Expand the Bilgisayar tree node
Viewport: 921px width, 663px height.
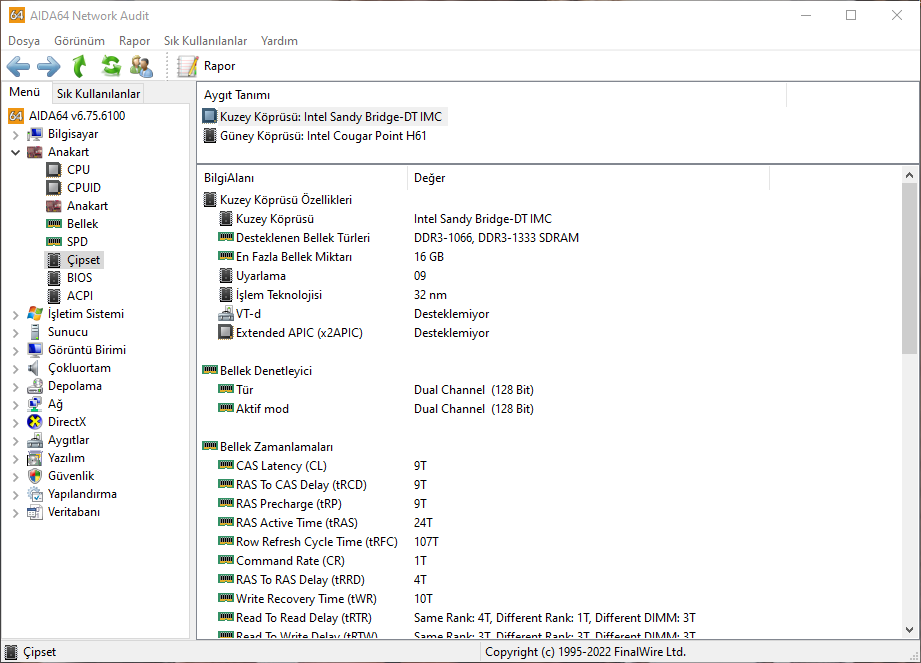(x=15, y=135)
